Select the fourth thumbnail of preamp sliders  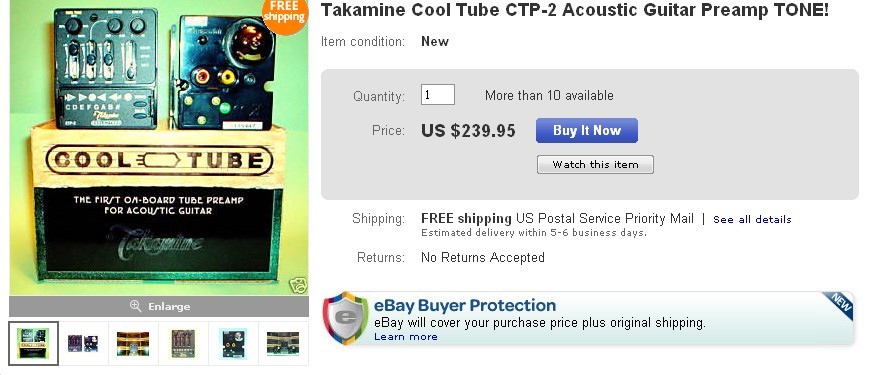click(x=182, y=343)
